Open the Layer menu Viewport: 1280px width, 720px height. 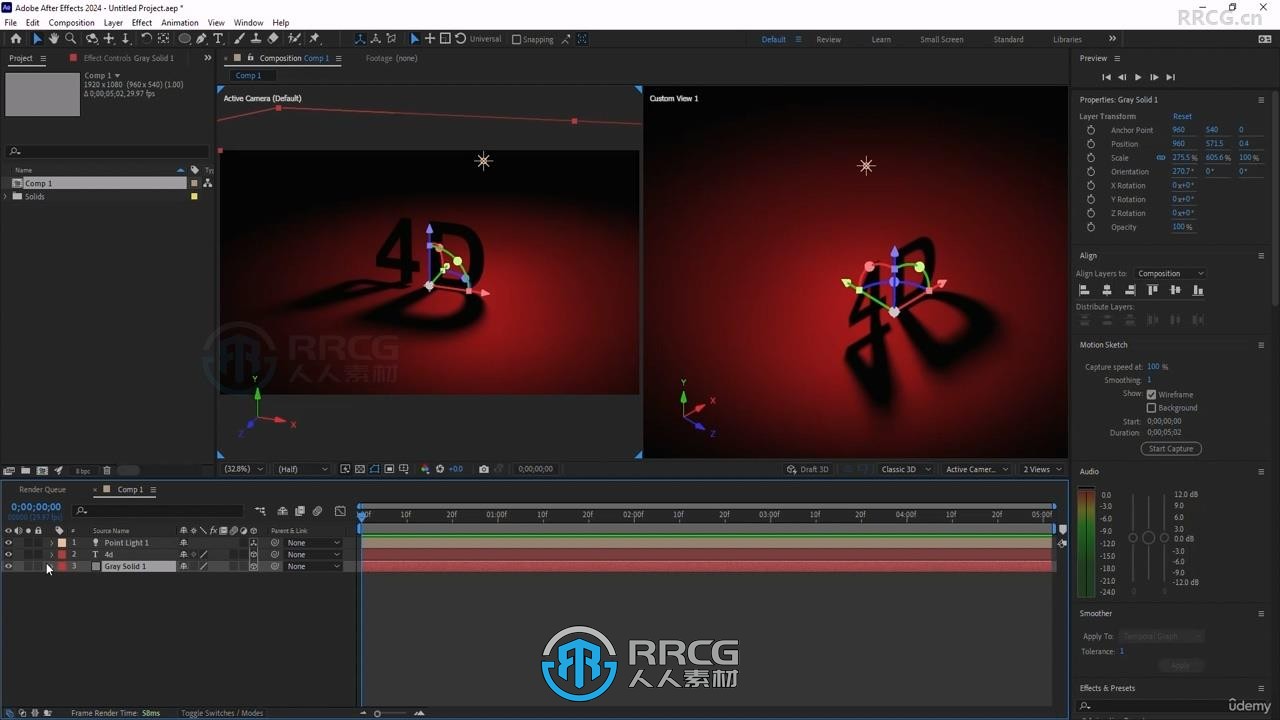click(x=114, y=22)
